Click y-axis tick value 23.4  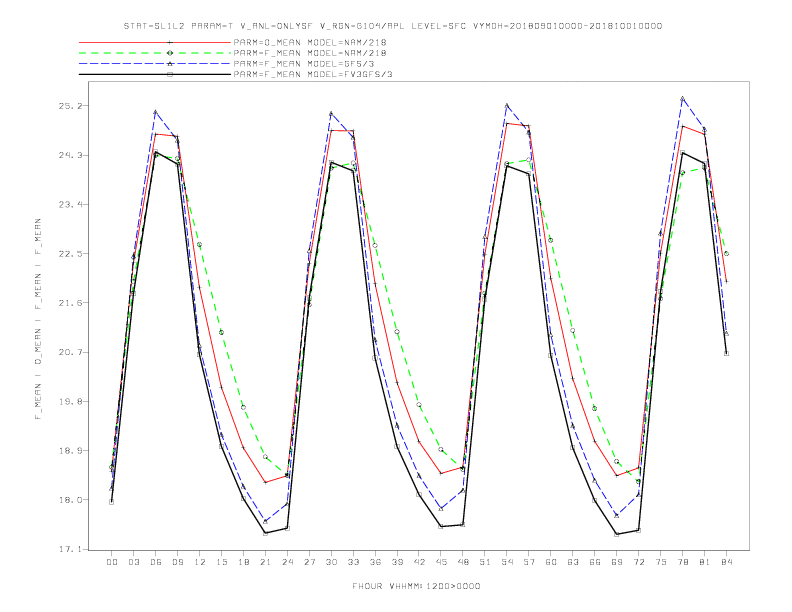tap(70, 205)
